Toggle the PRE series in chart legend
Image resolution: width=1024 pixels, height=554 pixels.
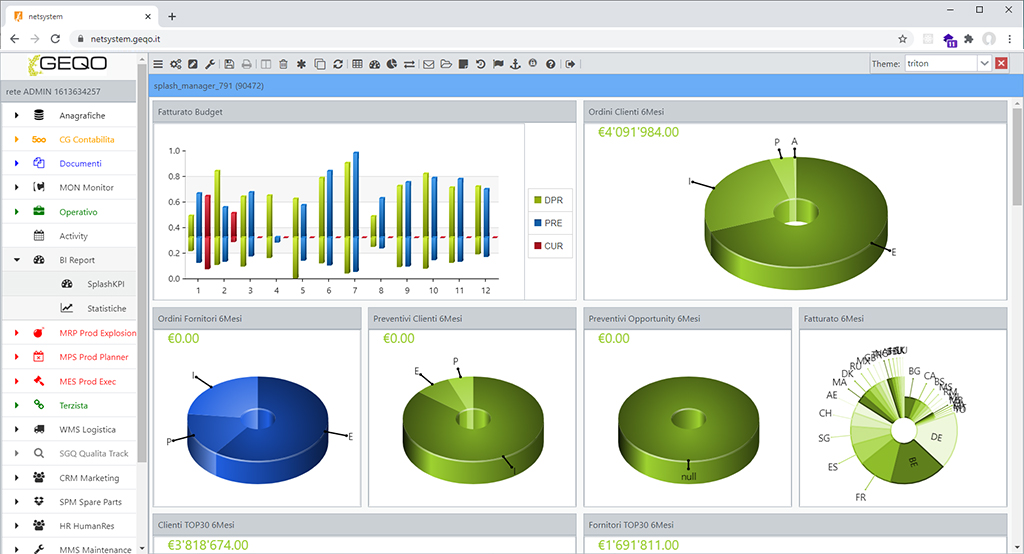[x=550, y=222]
